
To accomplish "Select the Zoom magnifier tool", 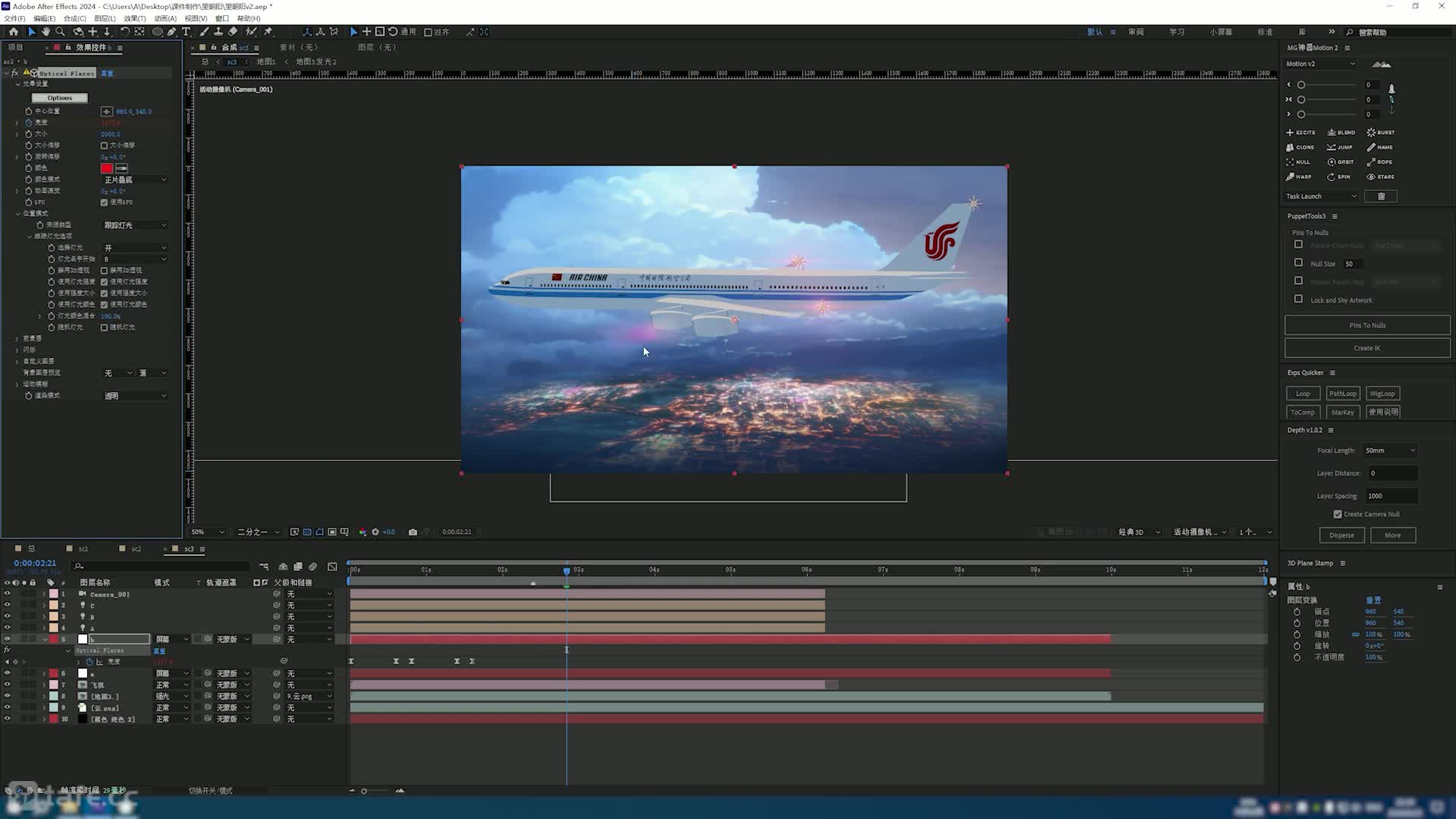I will click(x=60, y=32).
